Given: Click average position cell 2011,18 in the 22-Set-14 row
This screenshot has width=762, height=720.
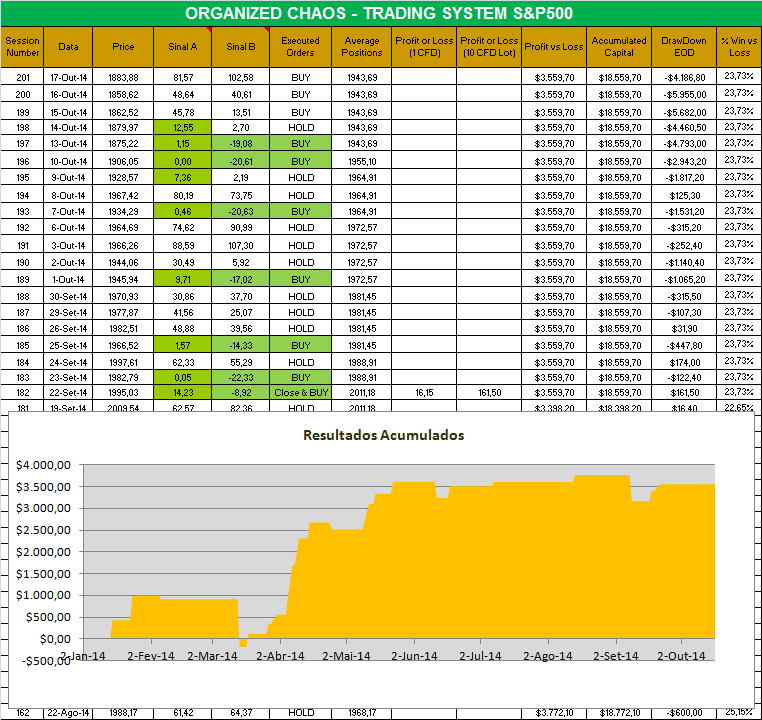Looking at the screenshot, I should click(x=362, y=393).
